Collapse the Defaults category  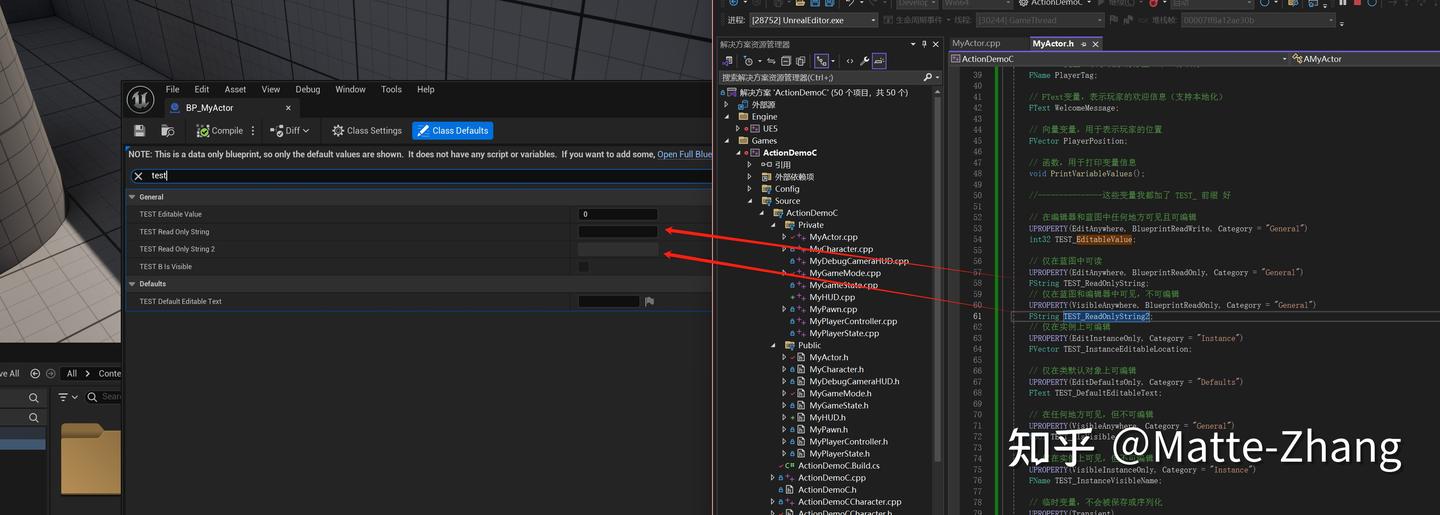click(132, 284)
